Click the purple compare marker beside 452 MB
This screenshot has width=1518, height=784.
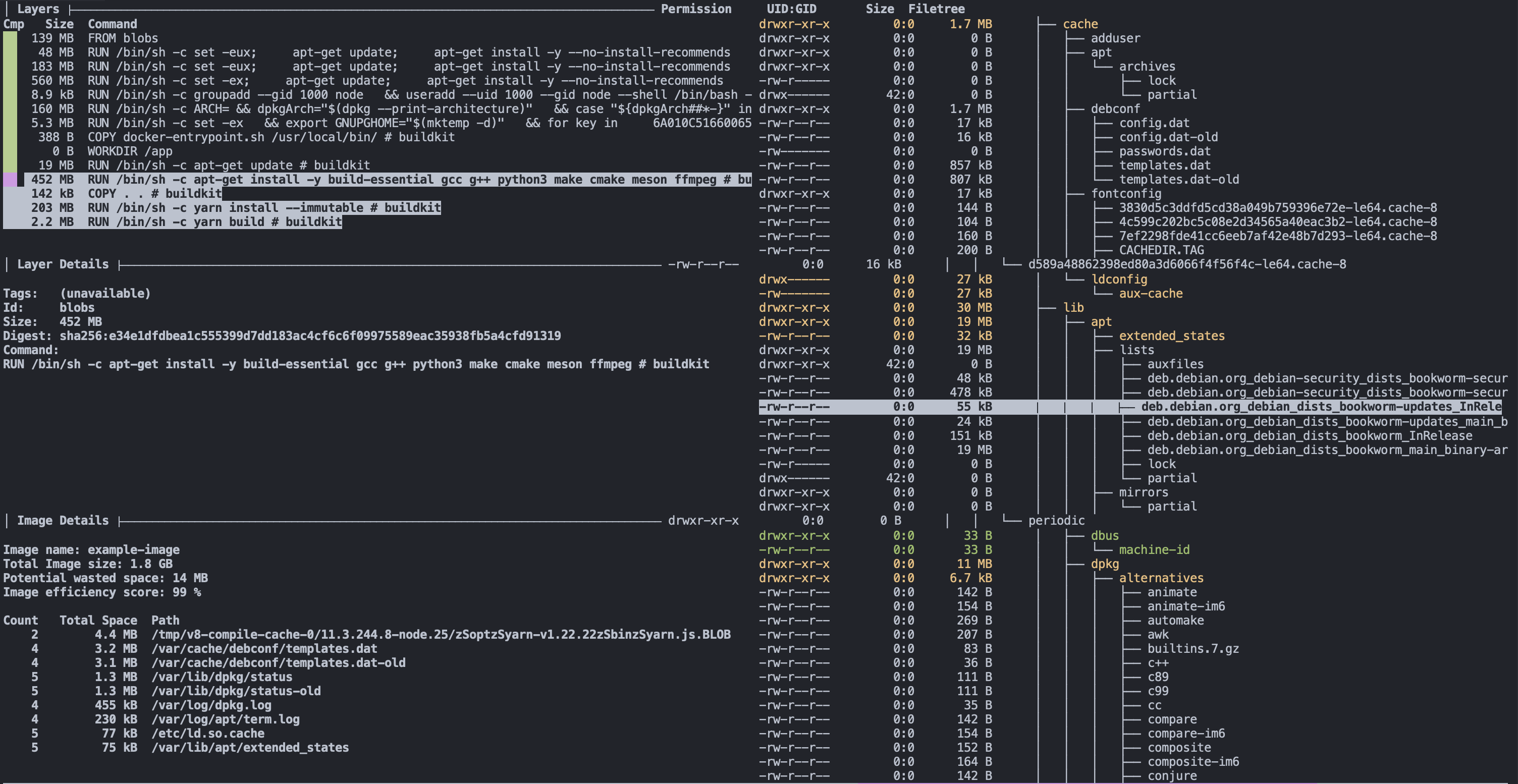click(10, 180)
